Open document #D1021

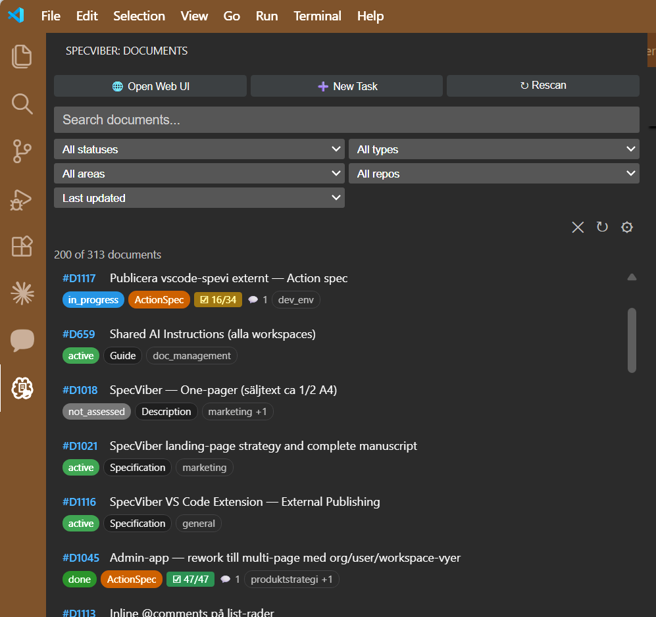tap(80, 446)
